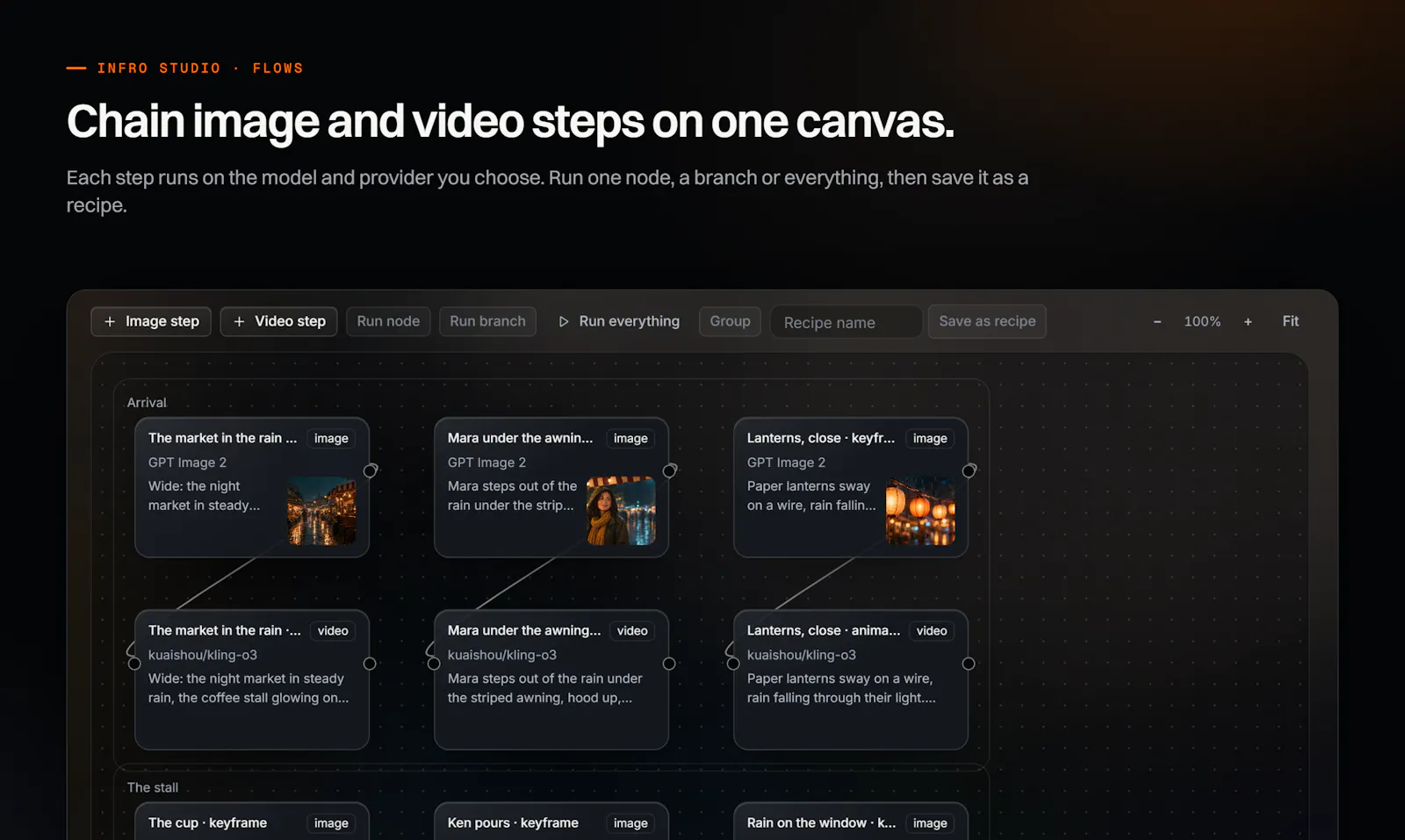Click the Arrival group label
The height and width of the screenshot is (840, 1405).
(x=147, y=403)
